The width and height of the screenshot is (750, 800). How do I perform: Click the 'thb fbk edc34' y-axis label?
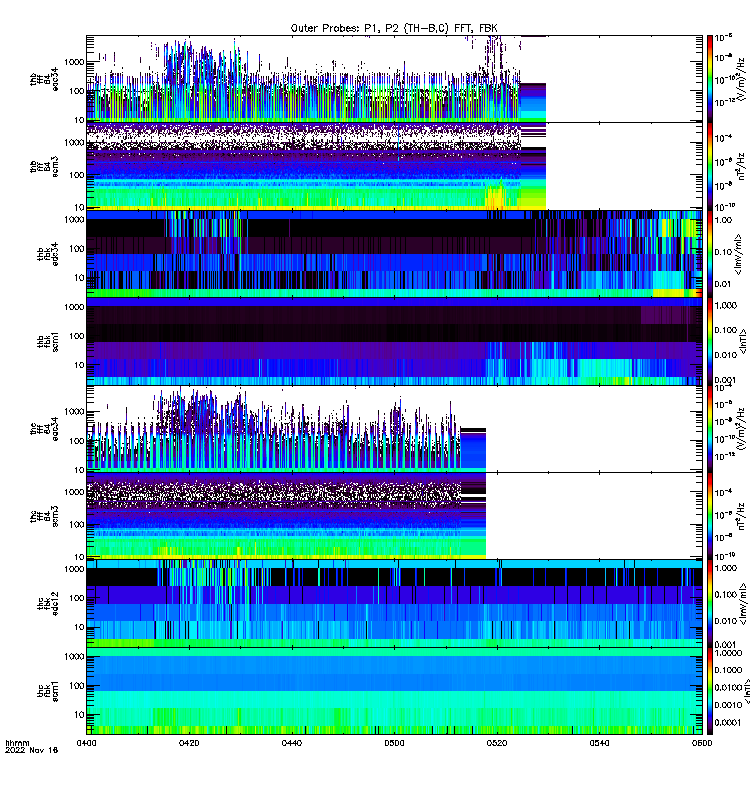[x=48, y=254]
